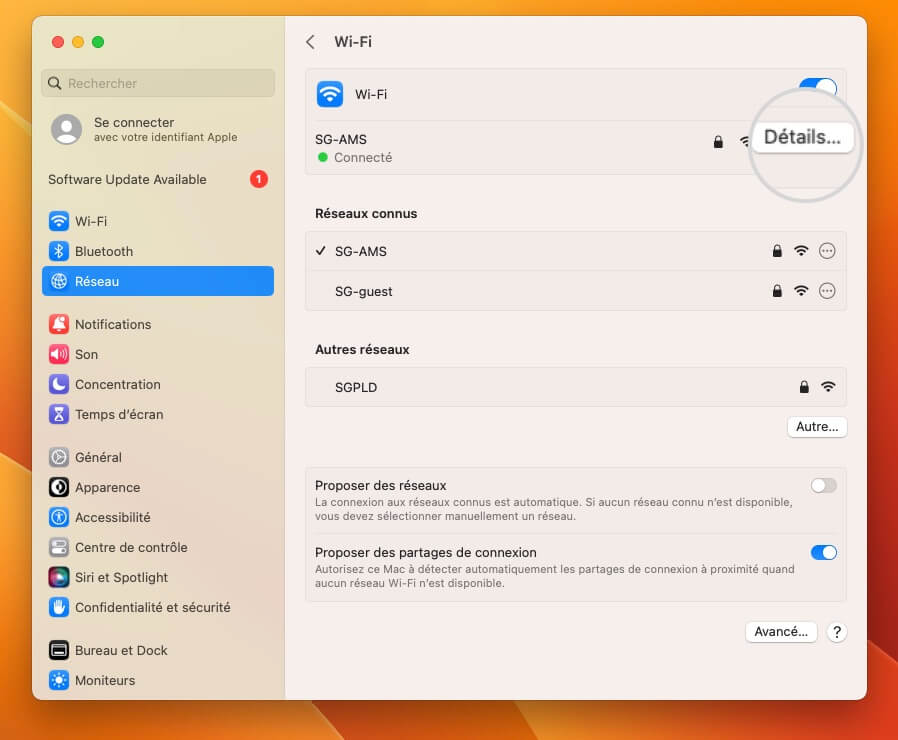
Task: Maximize the window with the green button
Action: point(98,42)
